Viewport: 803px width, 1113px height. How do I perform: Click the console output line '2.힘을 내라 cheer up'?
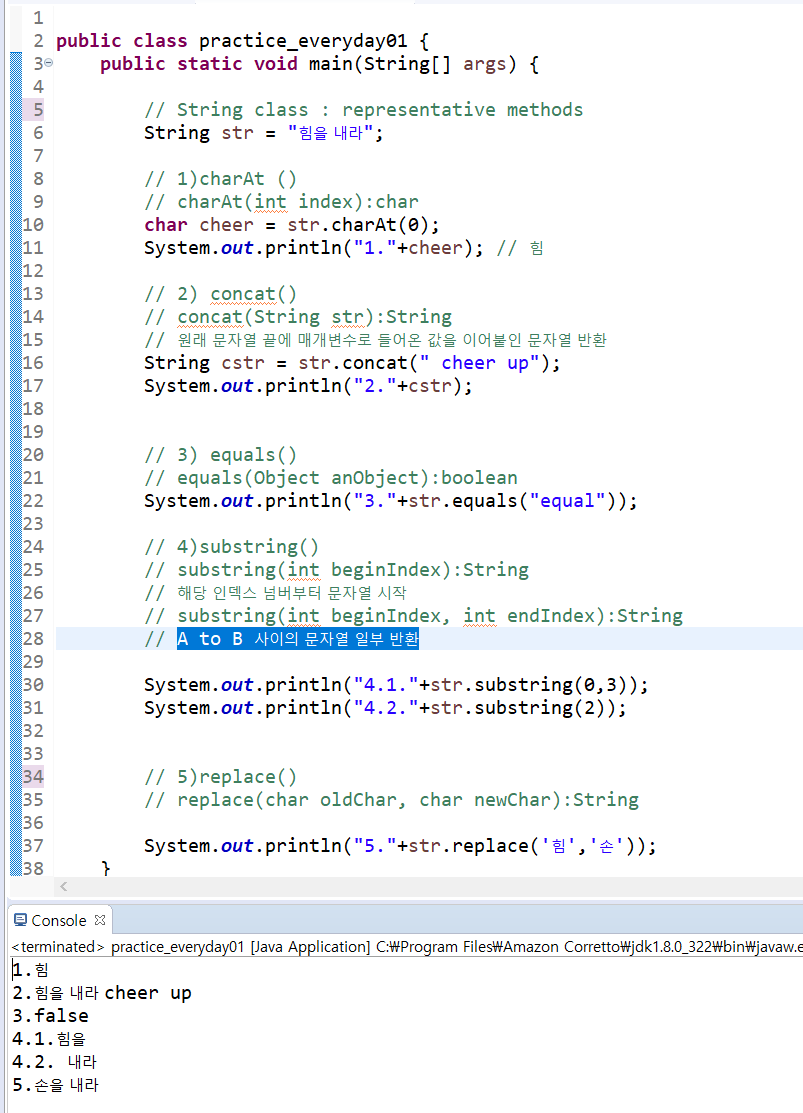click(x=102, y=993)
